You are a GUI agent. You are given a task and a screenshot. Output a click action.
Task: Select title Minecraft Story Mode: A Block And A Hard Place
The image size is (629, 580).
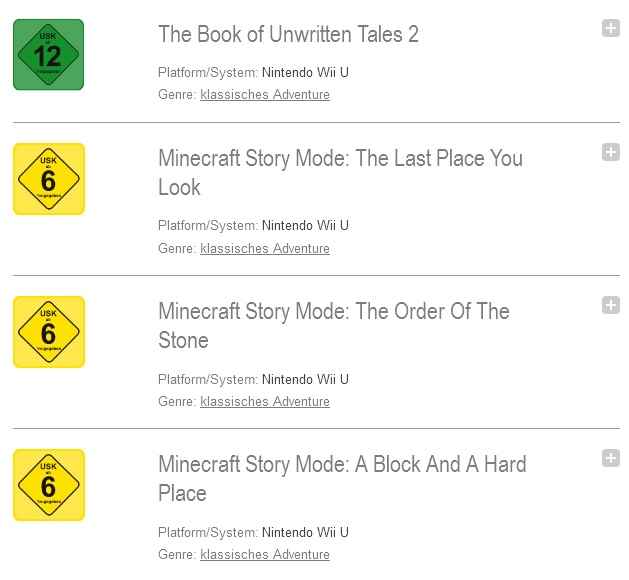[342, 479]
